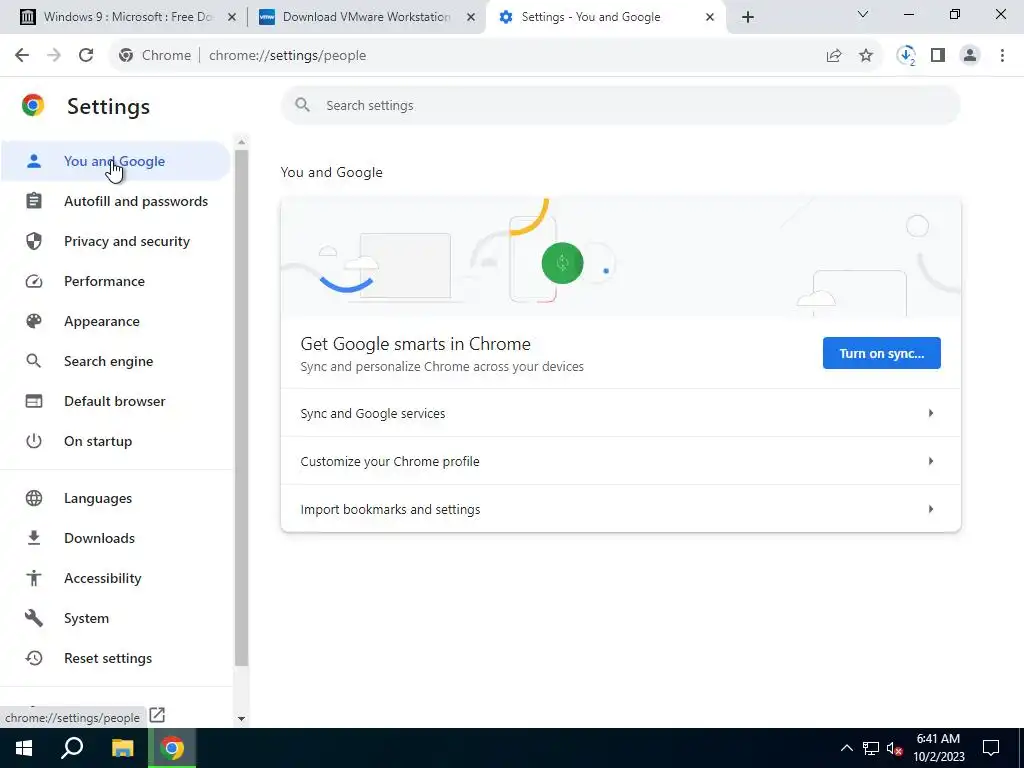Open File Explorer from the taskbar
The height and width of the screenshot is (768, 1024).
pos(122,748)
